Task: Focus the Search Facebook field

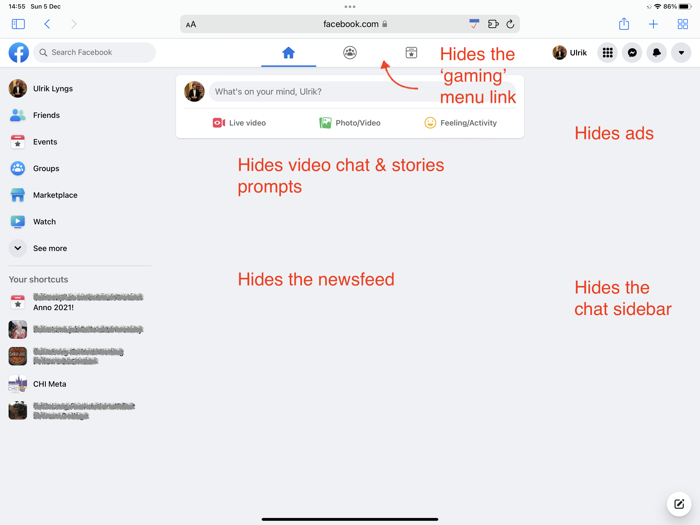Action: point(95,53)
